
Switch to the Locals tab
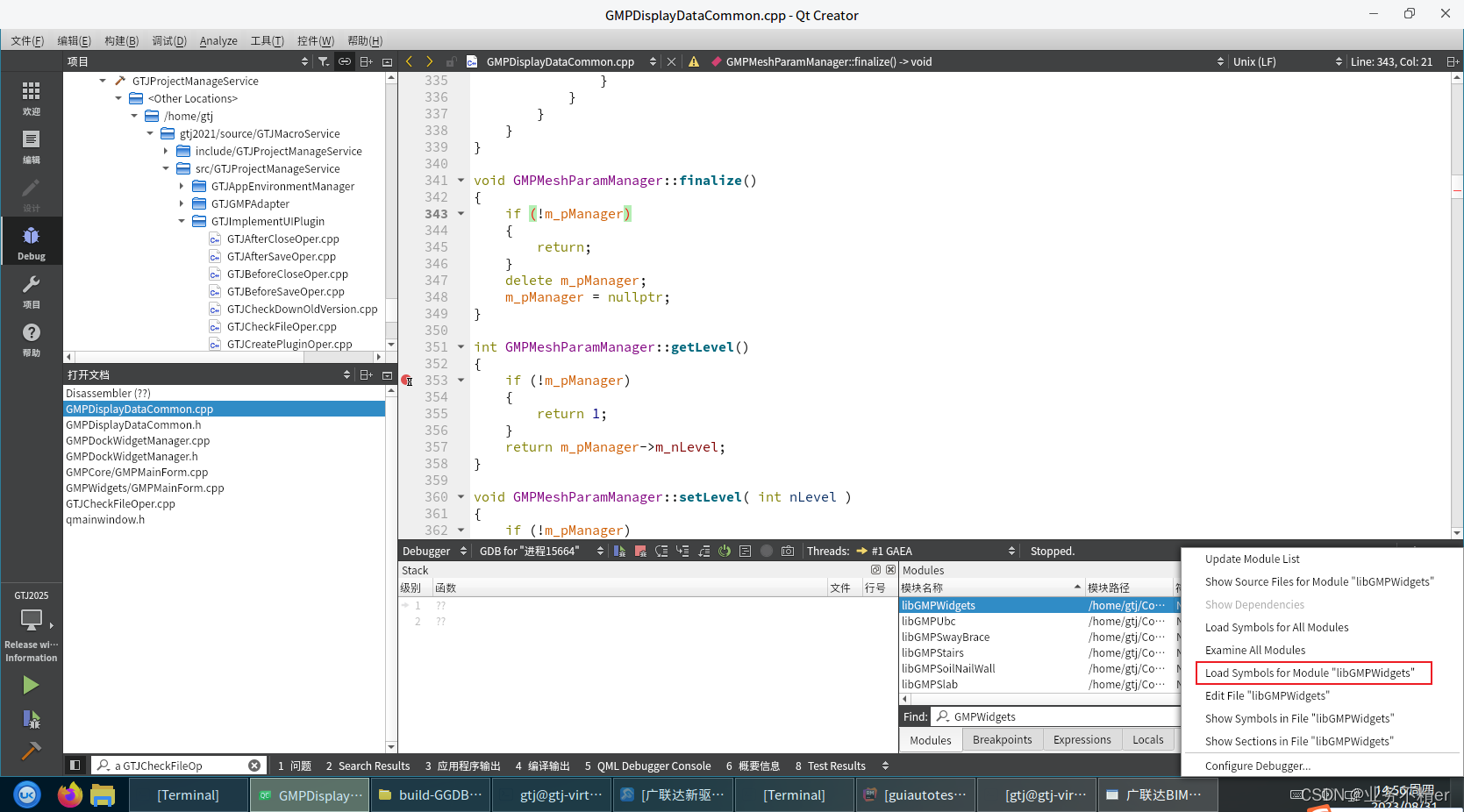pos(1147,740)
